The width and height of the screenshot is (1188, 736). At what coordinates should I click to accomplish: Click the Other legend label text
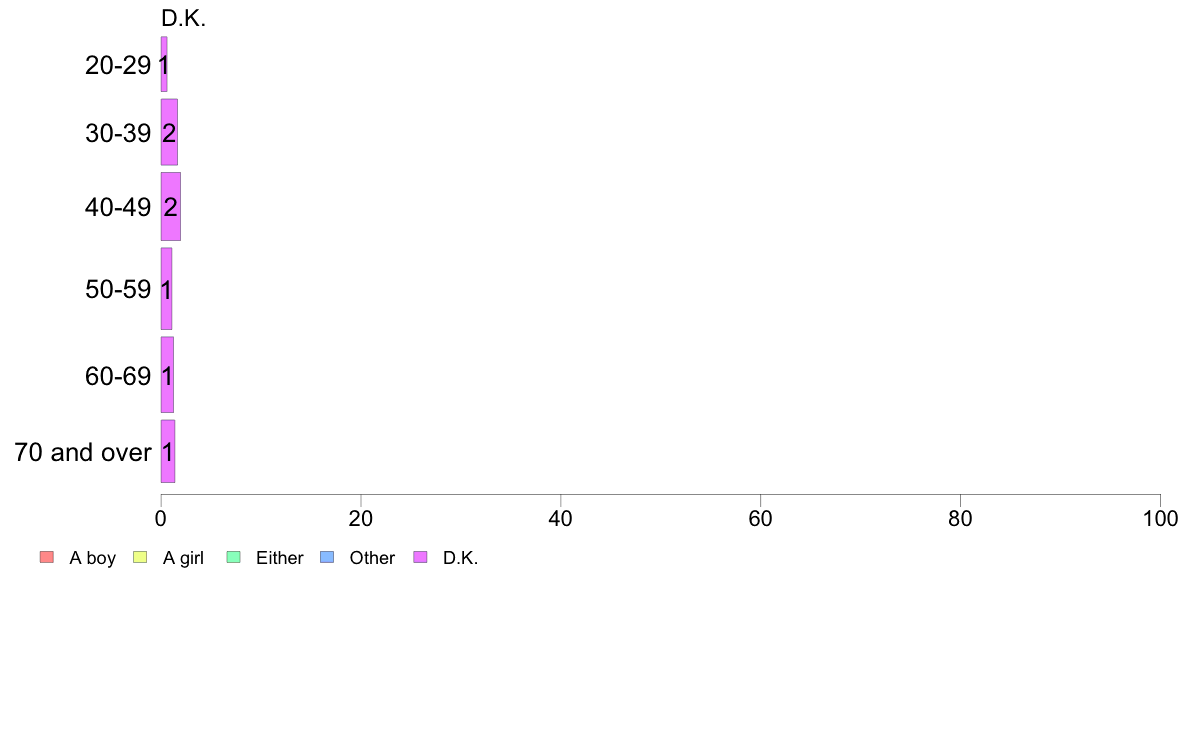tap(372, 558)
